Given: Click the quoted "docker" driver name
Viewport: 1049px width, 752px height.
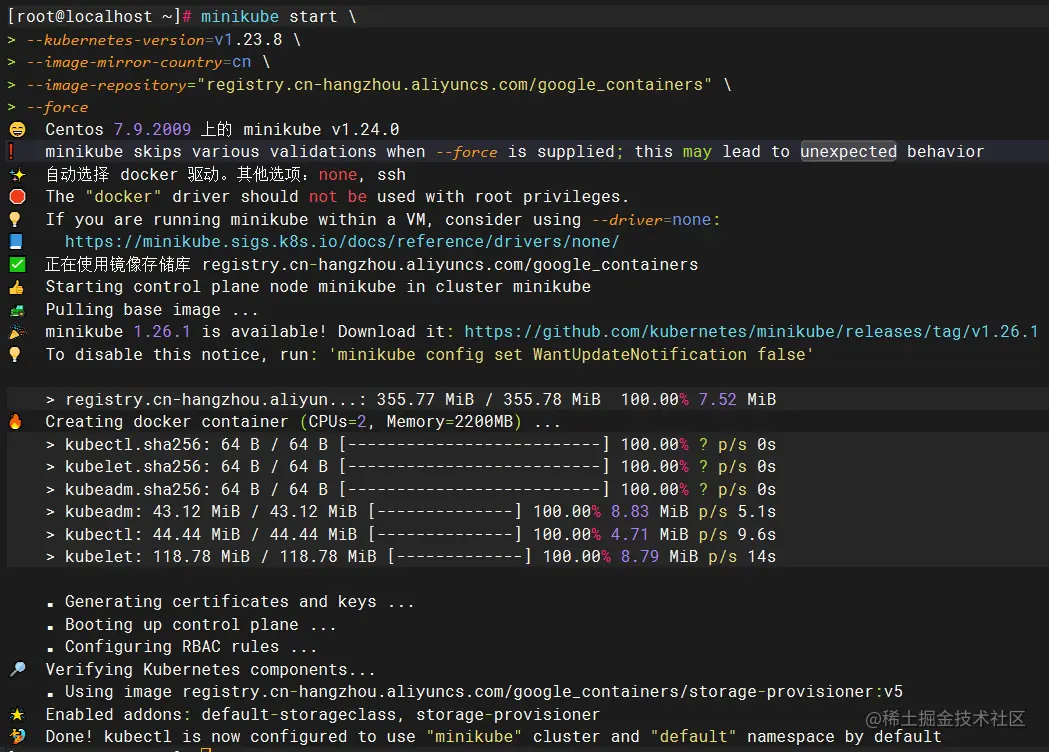Looking at the screenshot, I should 124,197.
